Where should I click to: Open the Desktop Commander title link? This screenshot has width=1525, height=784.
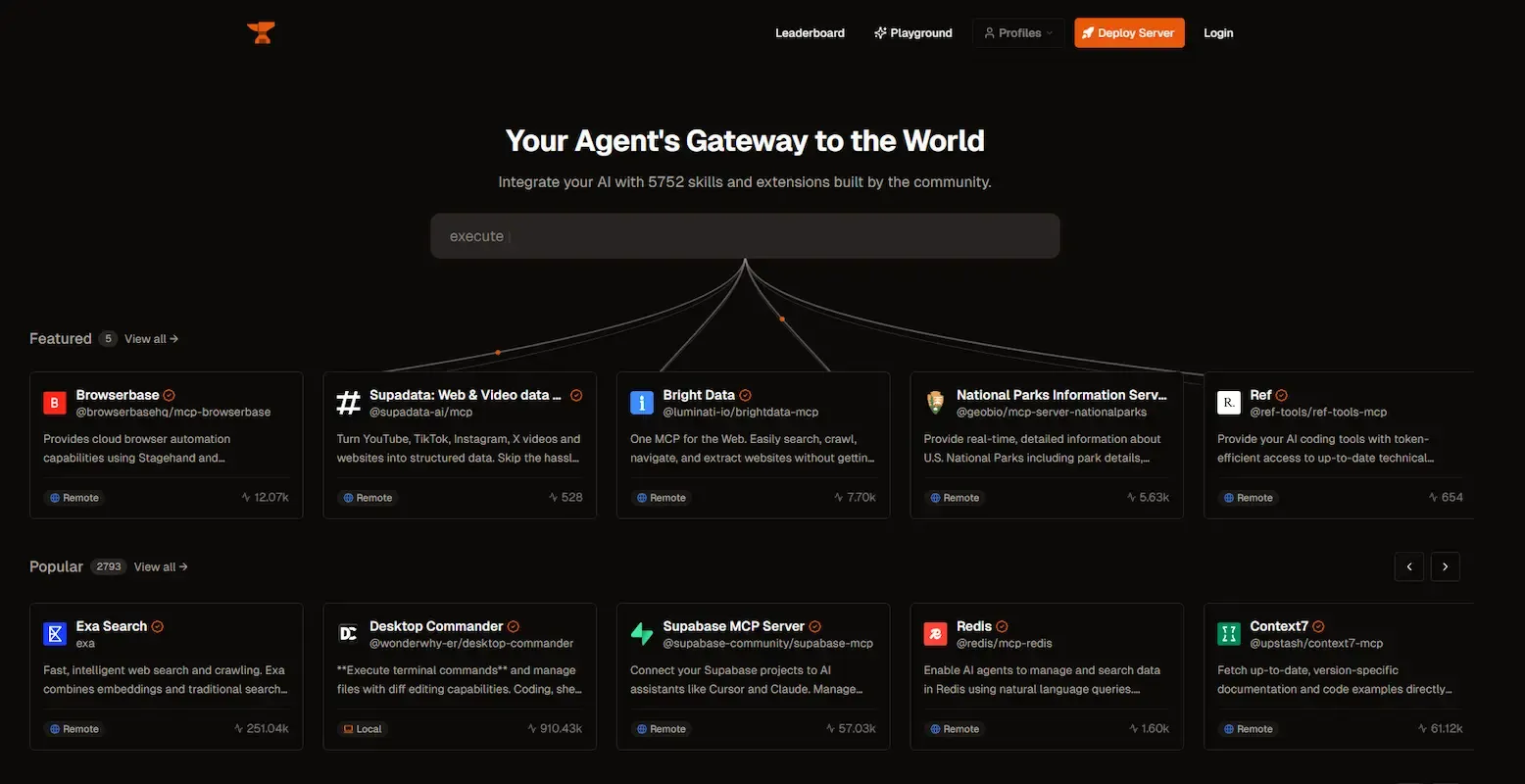tap(436, 626)
